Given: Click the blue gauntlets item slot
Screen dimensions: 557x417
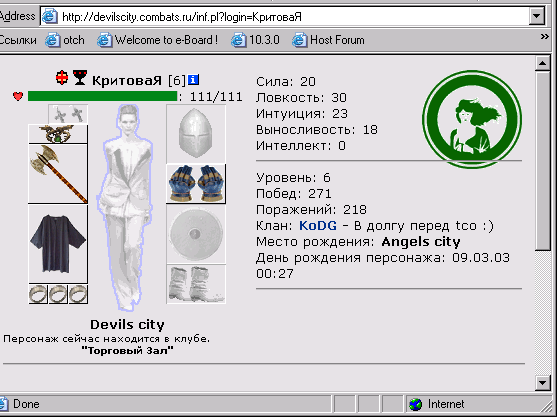Looking at the screenshot, I should (196, 184).
